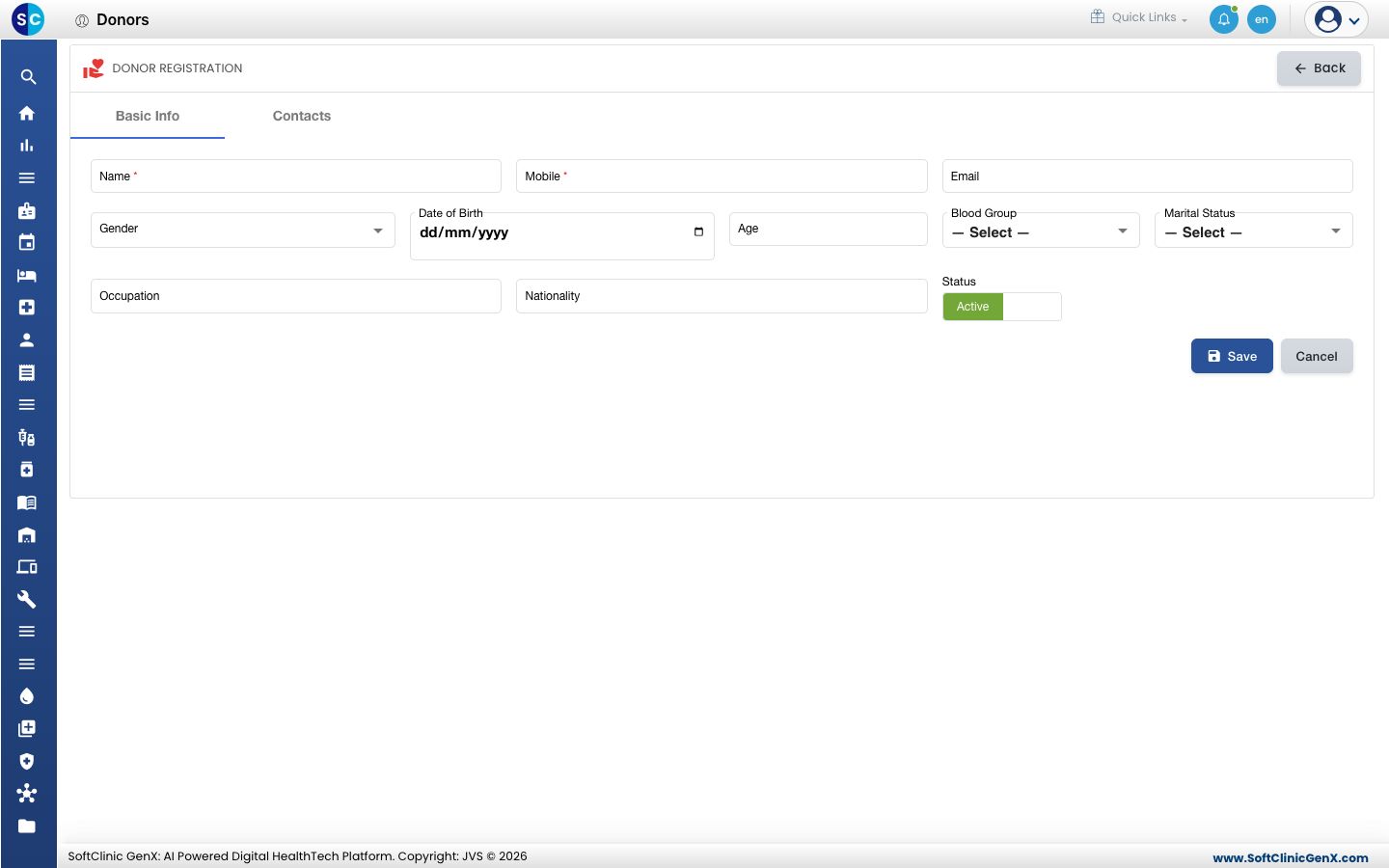Switch to the Contacts tab
This screenshot has height=868, width=1389.
point(302,116)
